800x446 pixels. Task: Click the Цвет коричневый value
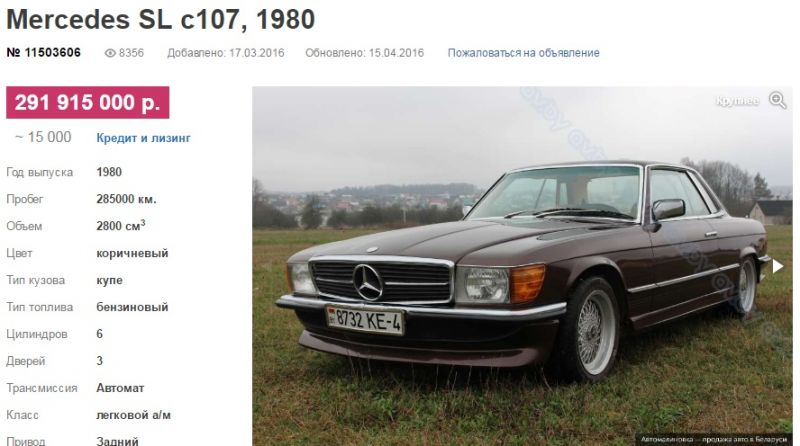132,253
